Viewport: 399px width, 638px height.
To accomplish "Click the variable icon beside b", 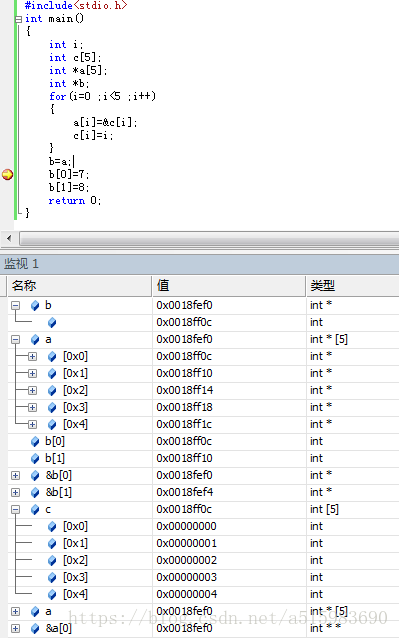I will pos(35,306).
